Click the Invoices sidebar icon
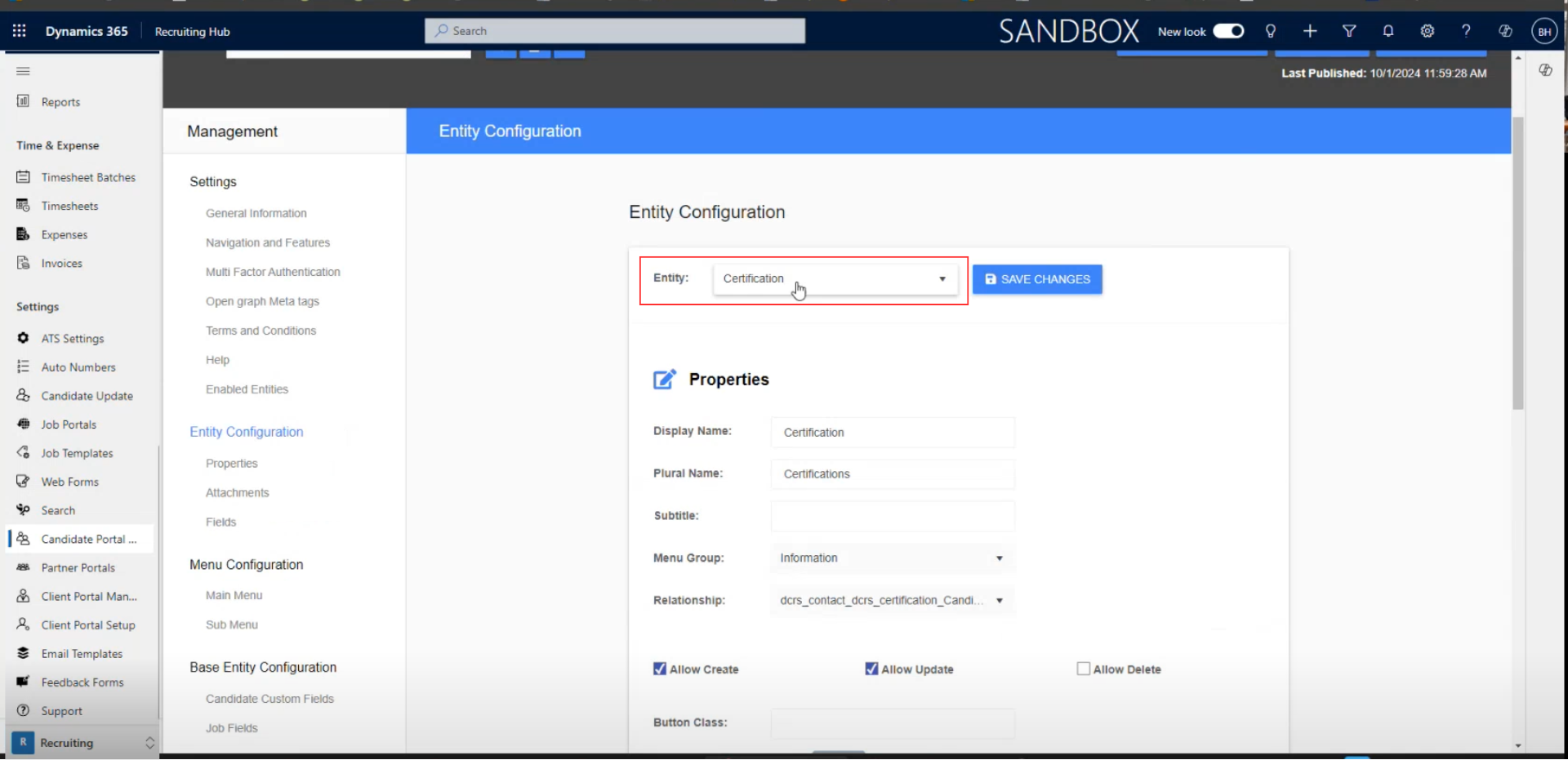This screenshot has height=760, width=1568. point(23,263)
